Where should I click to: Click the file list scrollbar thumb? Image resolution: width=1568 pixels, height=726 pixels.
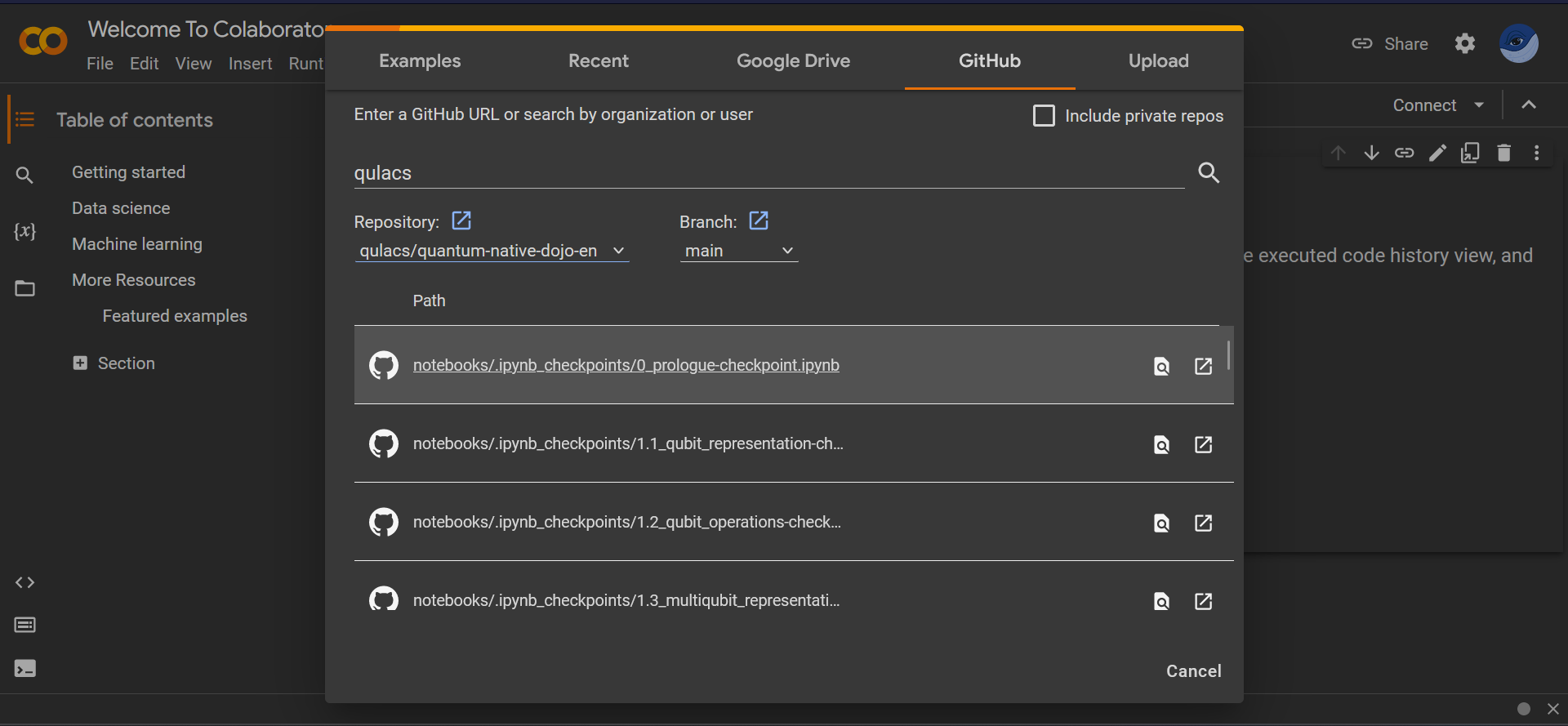(x=1228, y=354)
